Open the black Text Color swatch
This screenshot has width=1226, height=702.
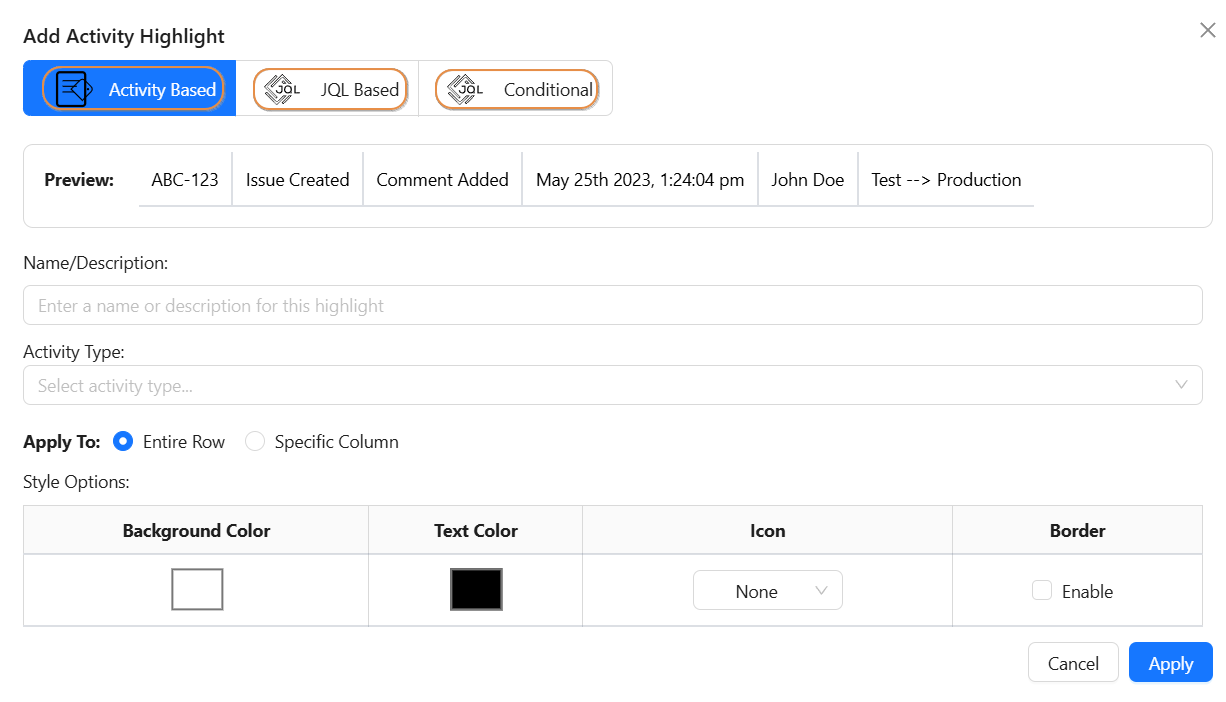tap(476, 589)
